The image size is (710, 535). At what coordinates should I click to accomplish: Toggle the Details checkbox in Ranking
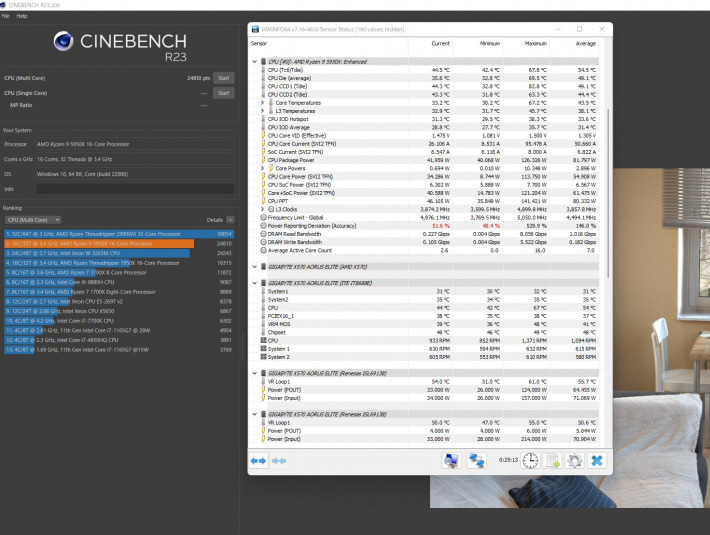click(228, 219)
